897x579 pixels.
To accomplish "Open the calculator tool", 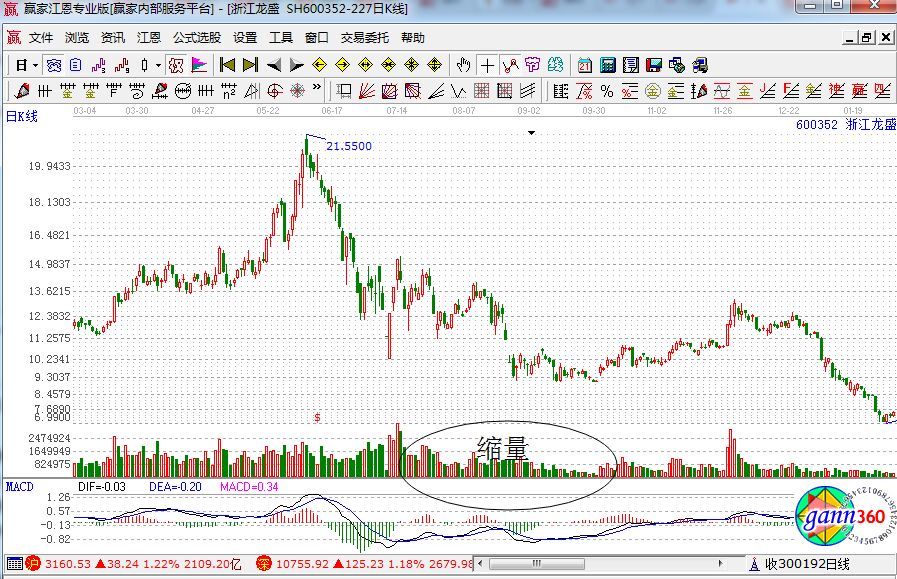I will click(608, 65).
